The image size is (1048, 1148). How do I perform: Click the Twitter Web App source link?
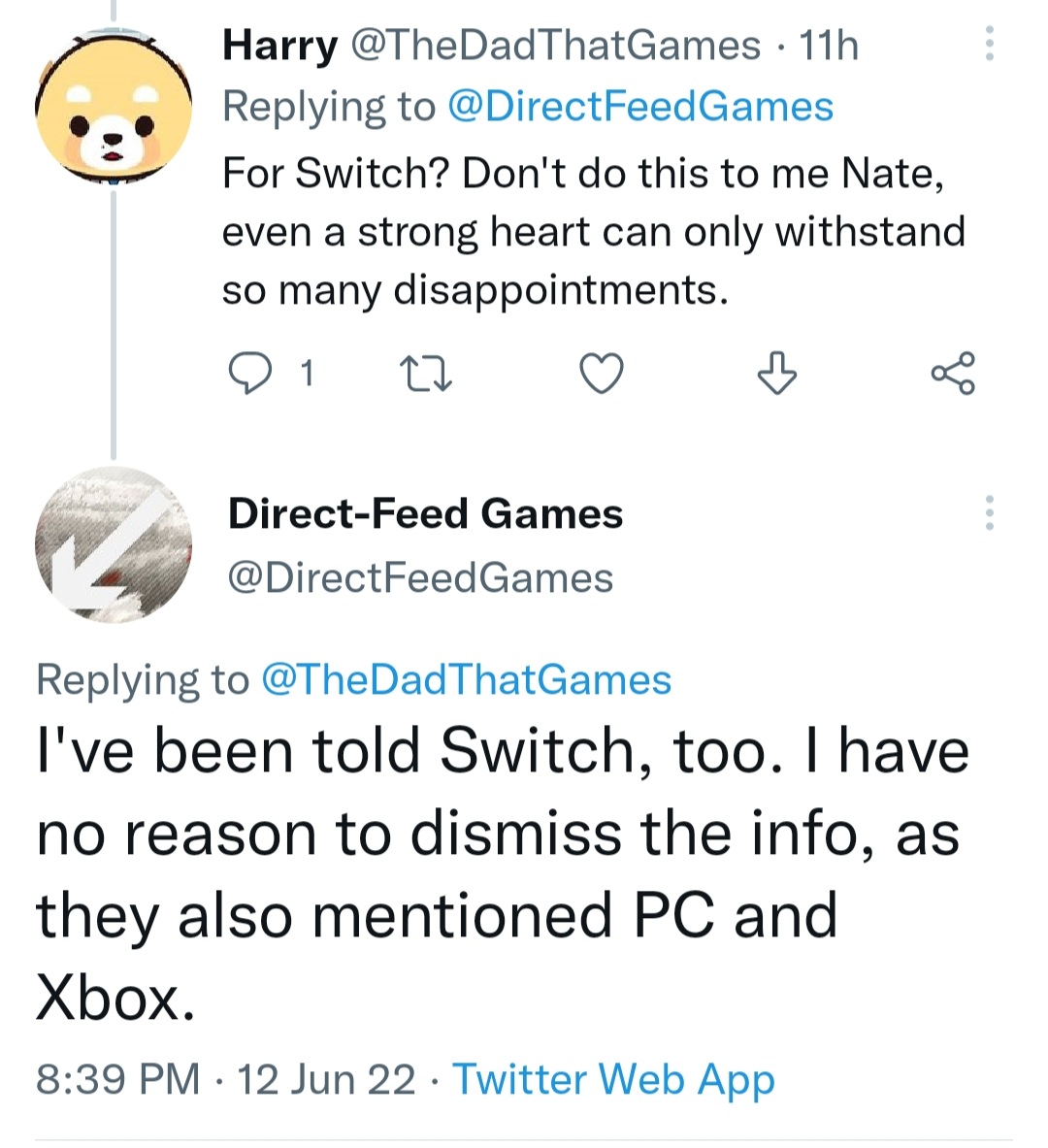pos(613,1079)
